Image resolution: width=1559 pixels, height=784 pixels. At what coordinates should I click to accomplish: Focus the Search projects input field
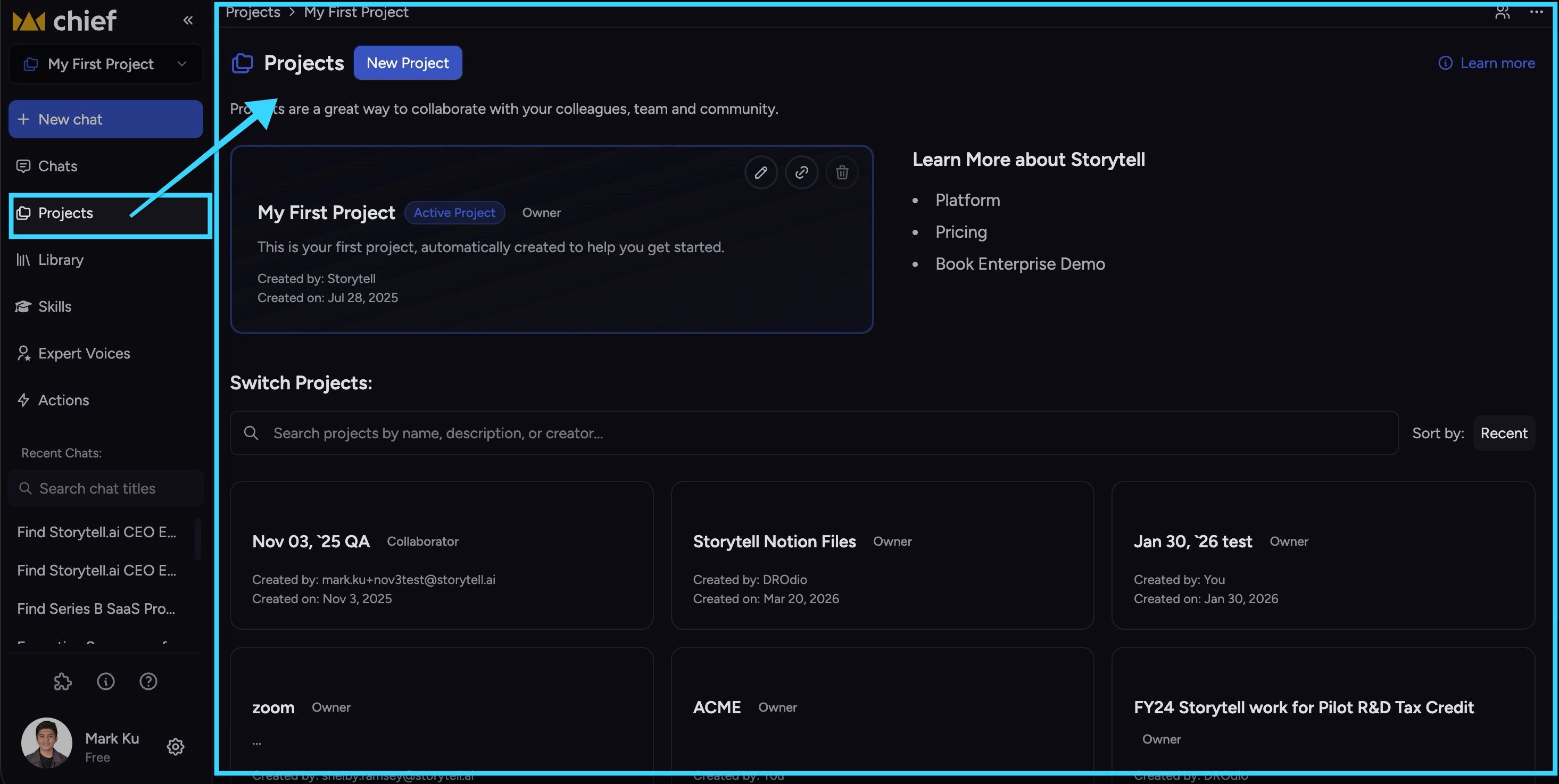point(814,433)
